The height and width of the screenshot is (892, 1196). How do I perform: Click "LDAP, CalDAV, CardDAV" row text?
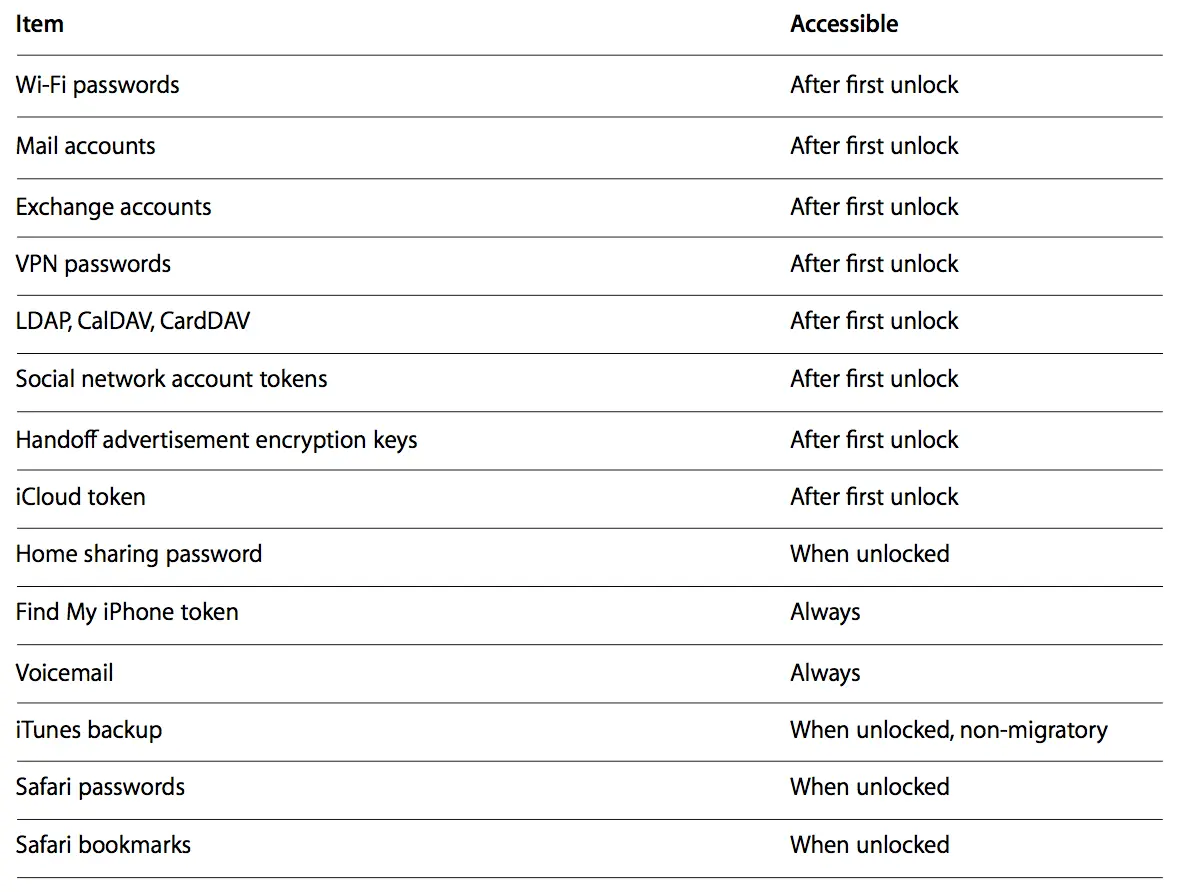coord(133,321)
